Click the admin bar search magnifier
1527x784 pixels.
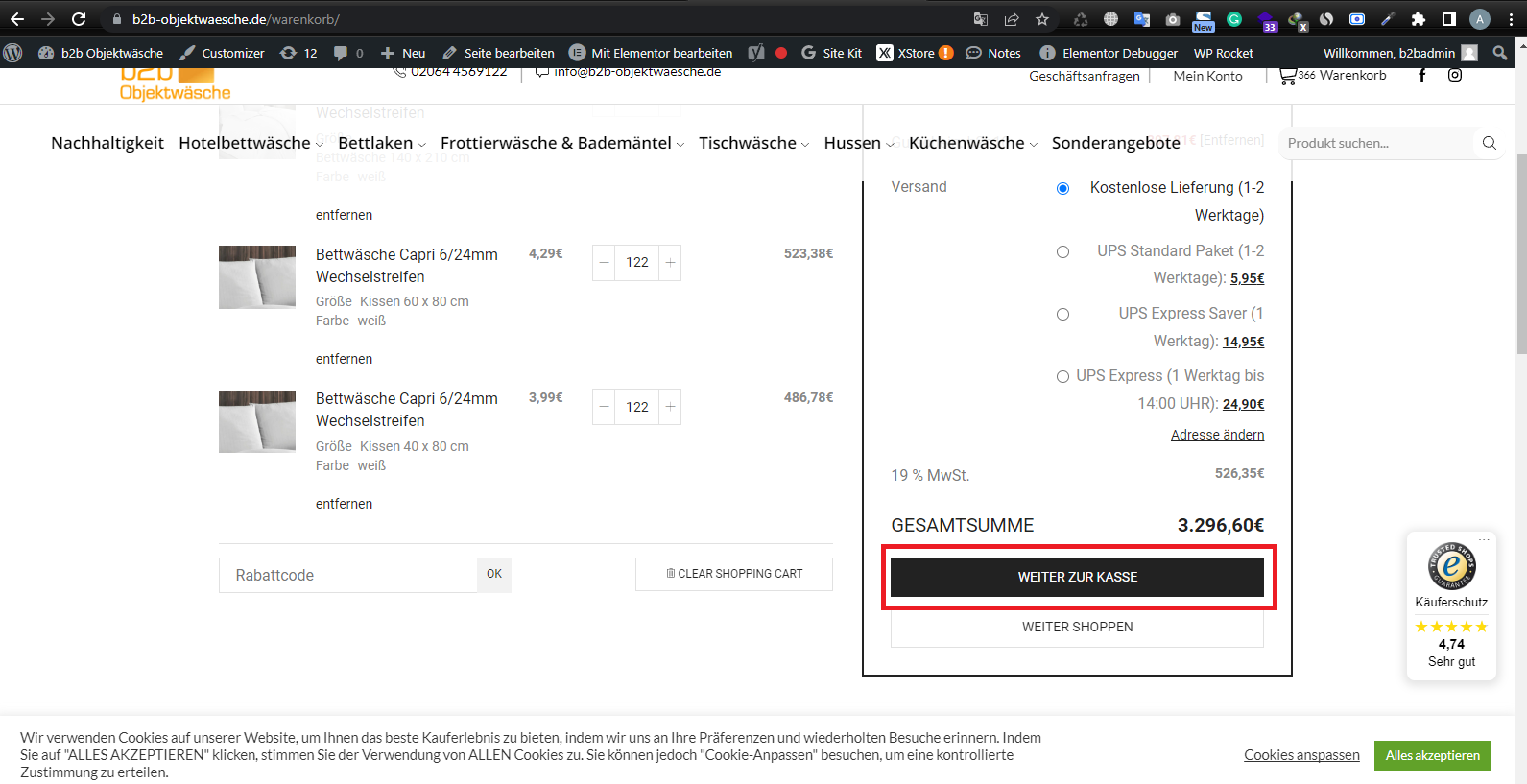point(1500,53)
